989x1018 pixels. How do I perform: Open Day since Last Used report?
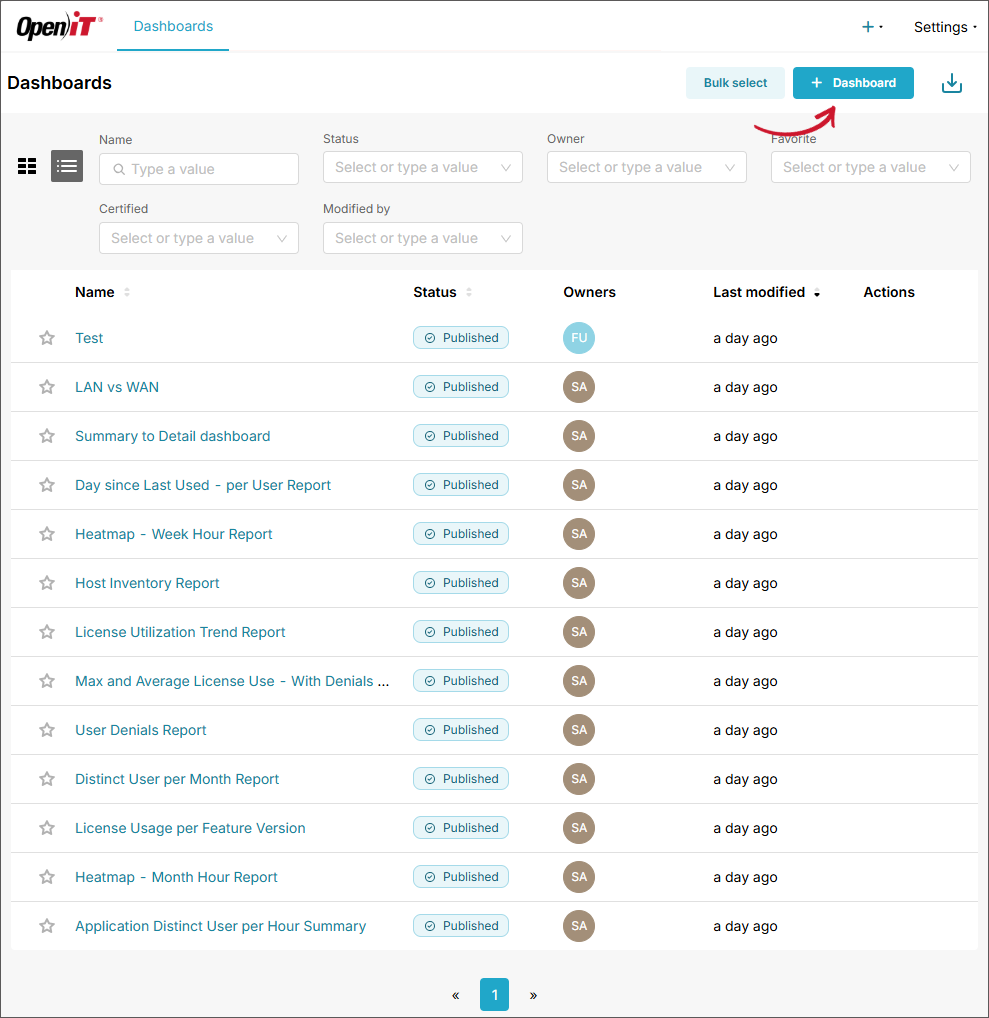click(203, 485)
